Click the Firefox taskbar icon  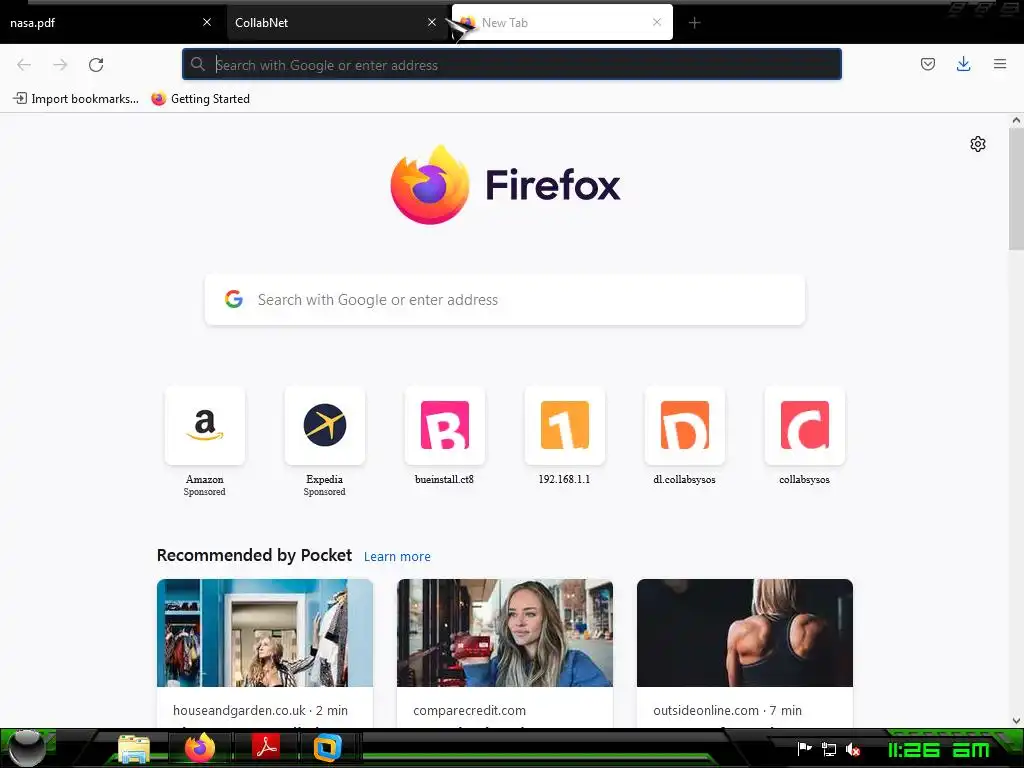click(200, 748)
